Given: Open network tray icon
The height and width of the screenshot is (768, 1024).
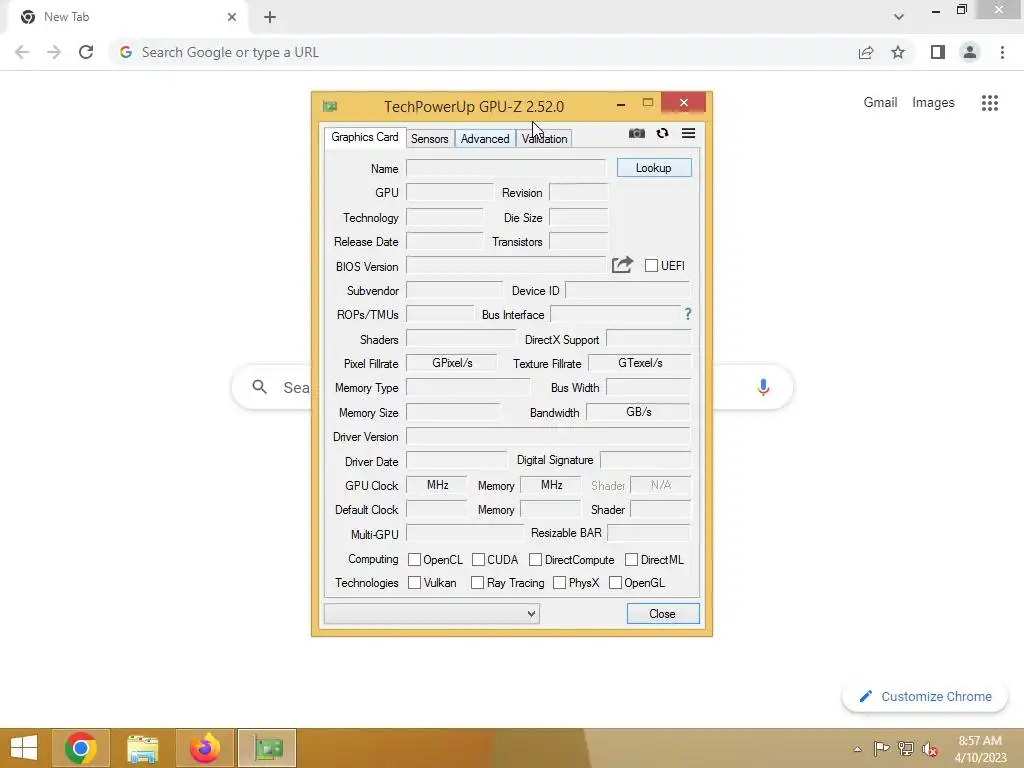Looking at the screenshot, I should click(906, 748).
